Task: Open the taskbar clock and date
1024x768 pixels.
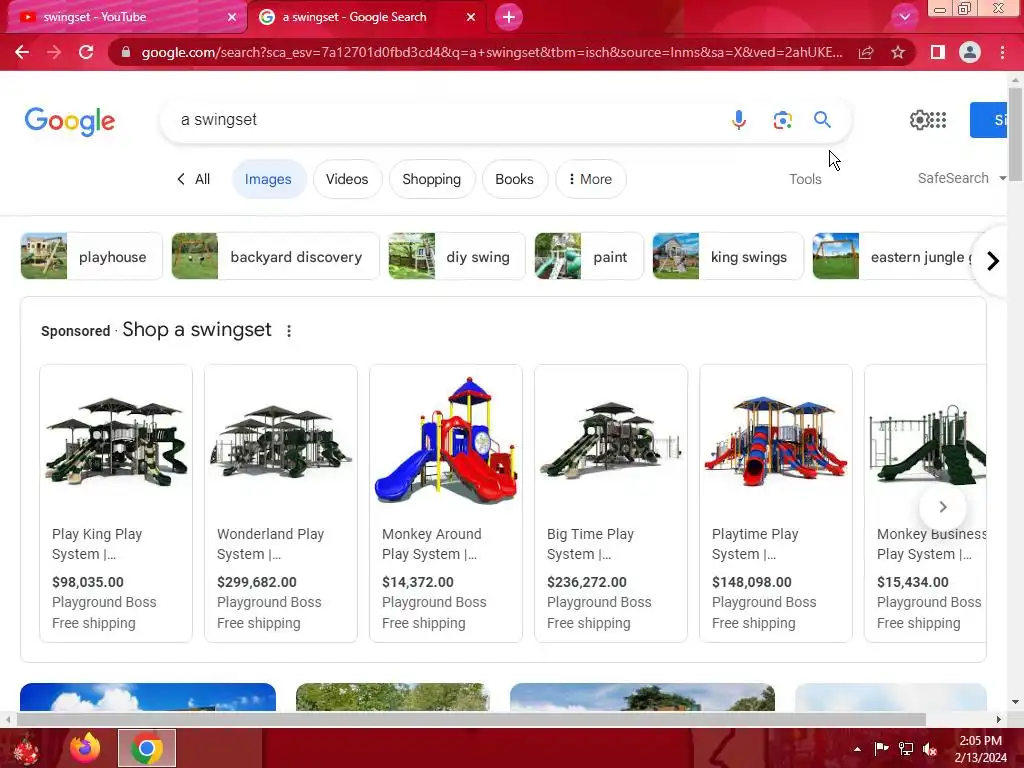Action: (x=981, y=749)
